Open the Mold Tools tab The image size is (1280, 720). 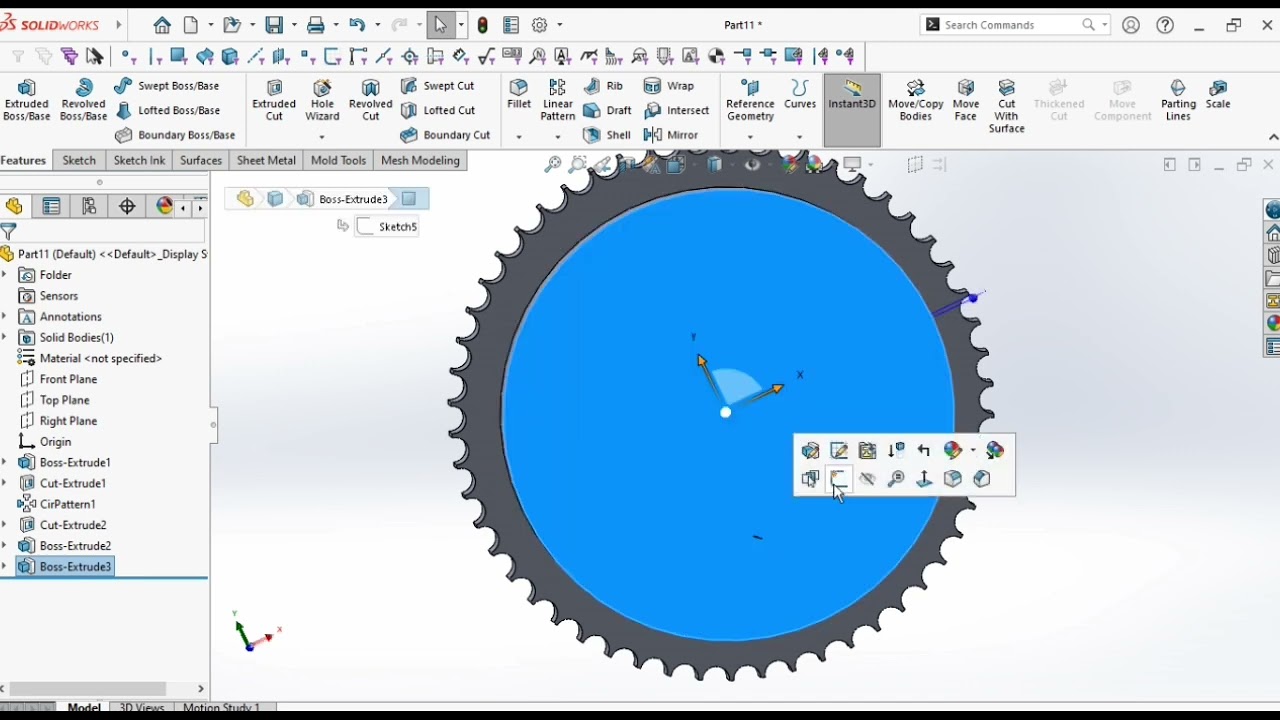pos(338,160)
